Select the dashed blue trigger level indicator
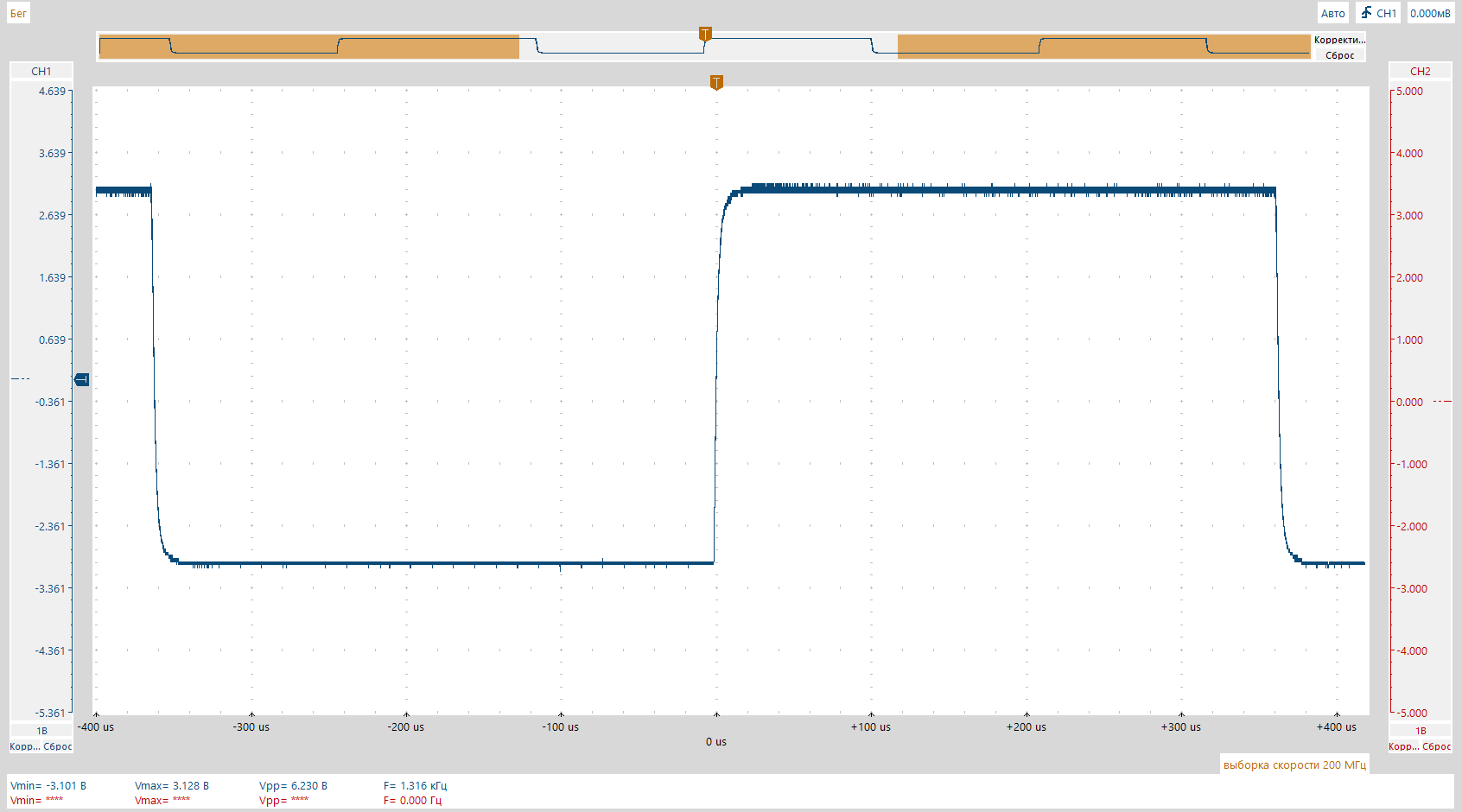 click(x=20, y=378)
